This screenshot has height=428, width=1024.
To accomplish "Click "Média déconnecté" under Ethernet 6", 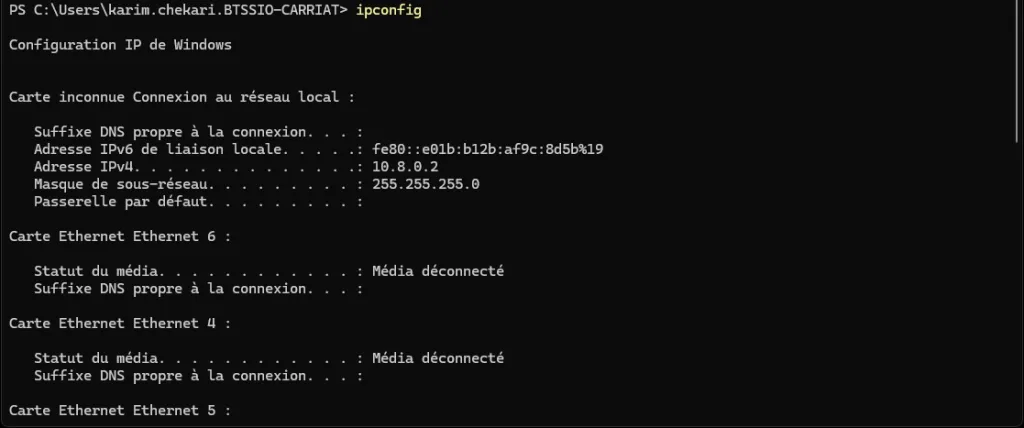I will [x=438, y=271].
